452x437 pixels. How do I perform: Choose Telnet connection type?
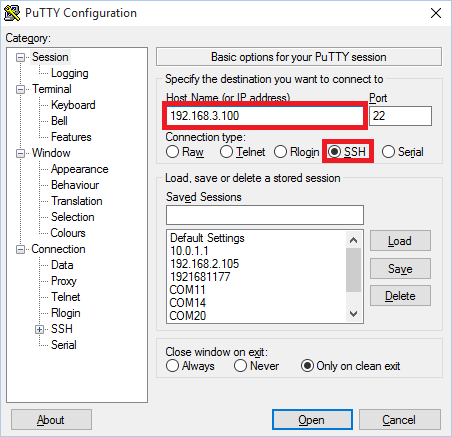(x=226, y=152)
